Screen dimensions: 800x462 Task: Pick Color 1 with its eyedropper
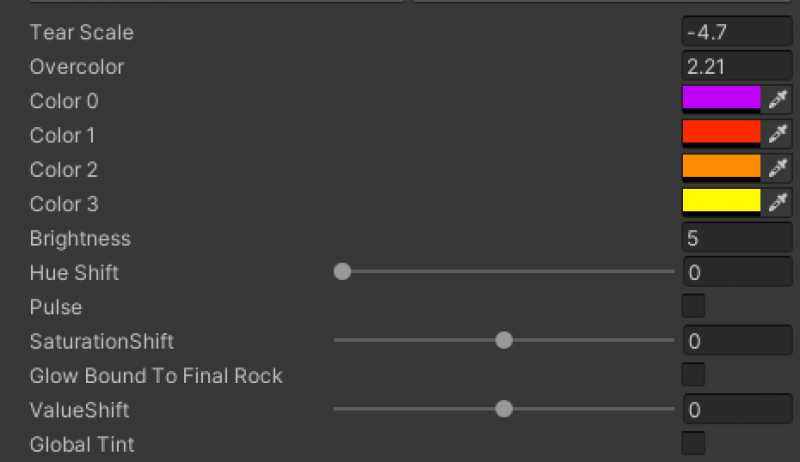click(x=777, y=134)
